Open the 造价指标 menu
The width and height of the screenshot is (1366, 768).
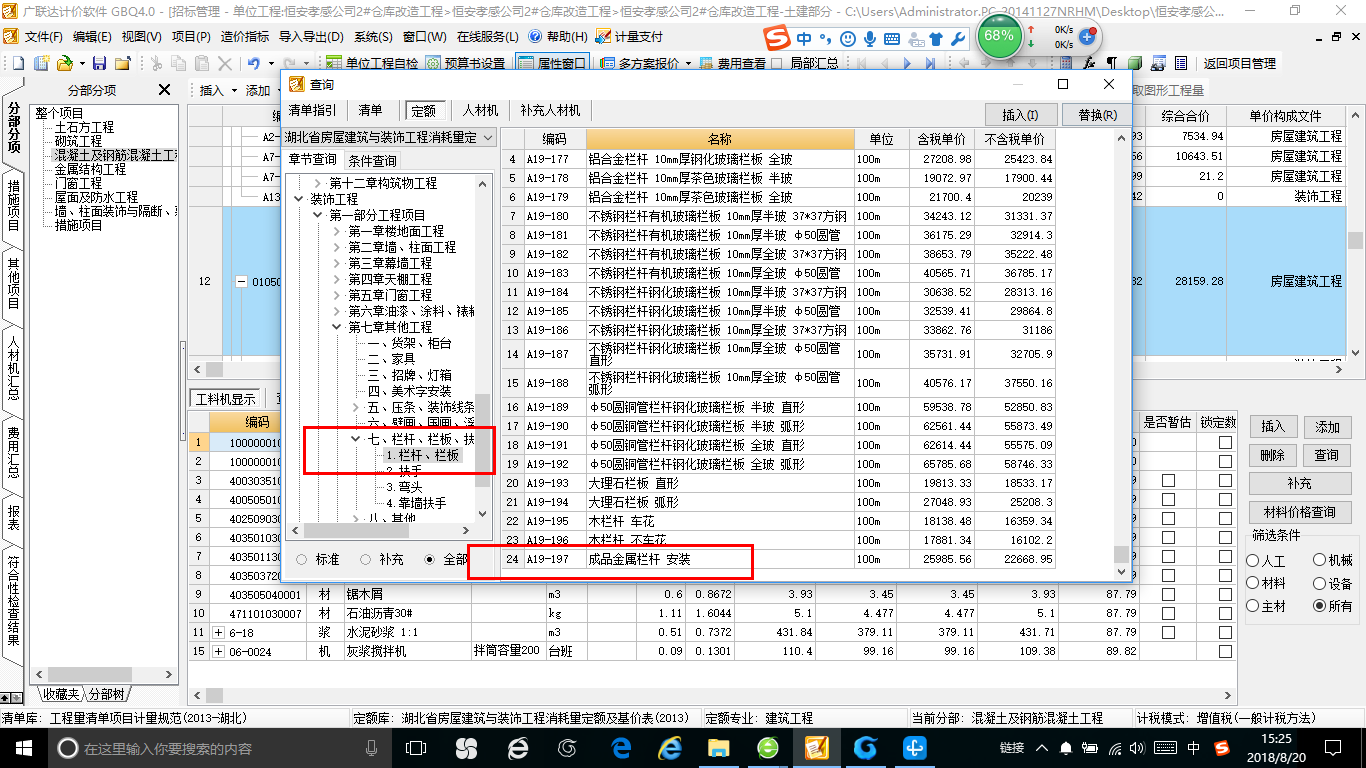[244, 36]
